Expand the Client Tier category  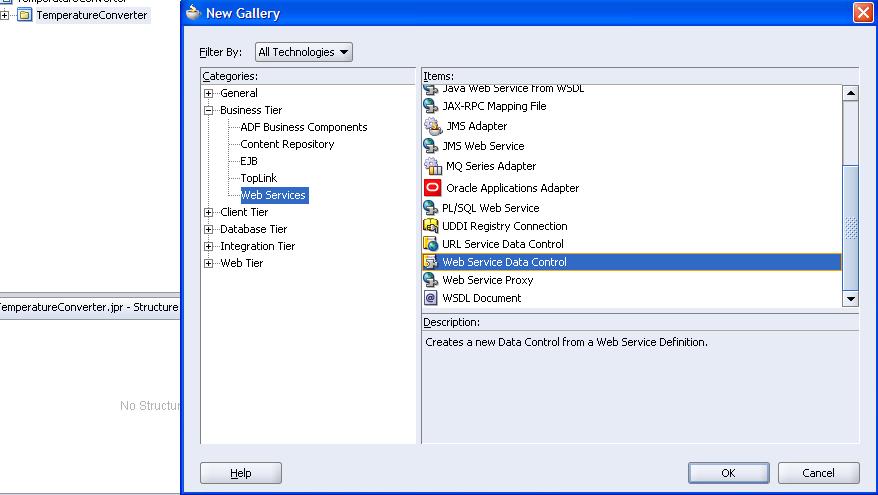point(208,212)
